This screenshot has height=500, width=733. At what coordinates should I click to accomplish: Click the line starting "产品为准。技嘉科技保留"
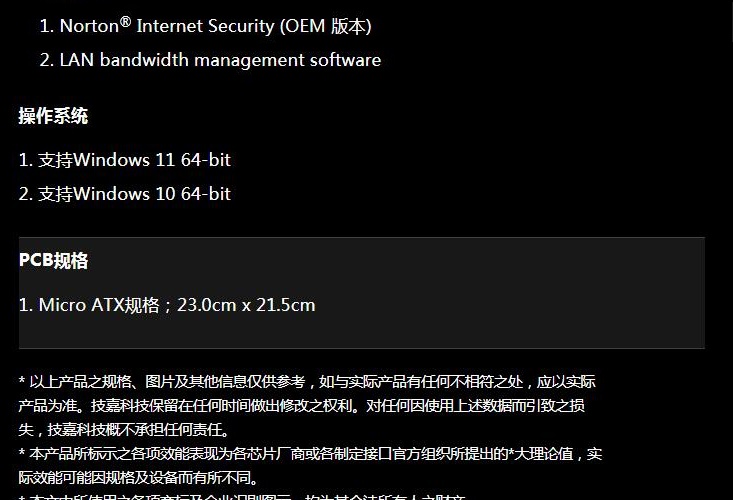tap(302, 406)
